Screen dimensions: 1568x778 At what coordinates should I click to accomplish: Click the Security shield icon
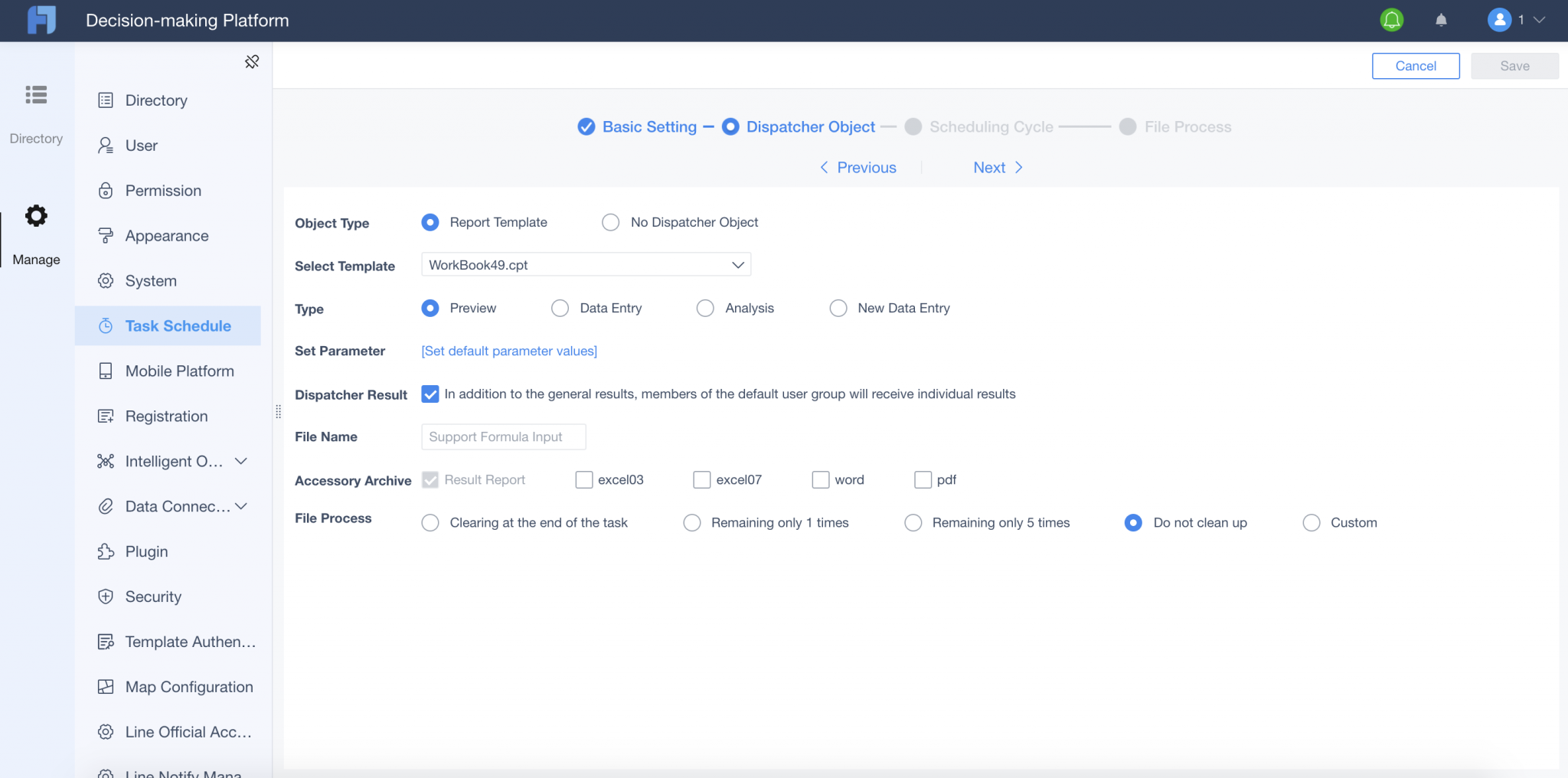coord(106,597)
